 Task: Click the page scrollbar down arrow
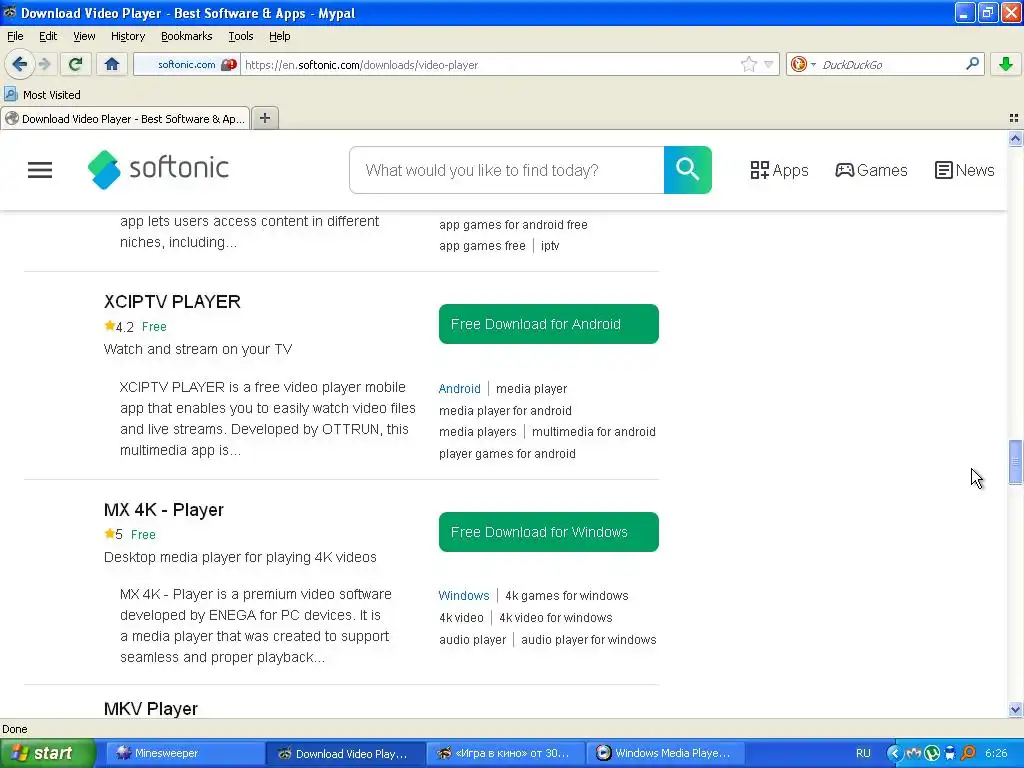1015,710
